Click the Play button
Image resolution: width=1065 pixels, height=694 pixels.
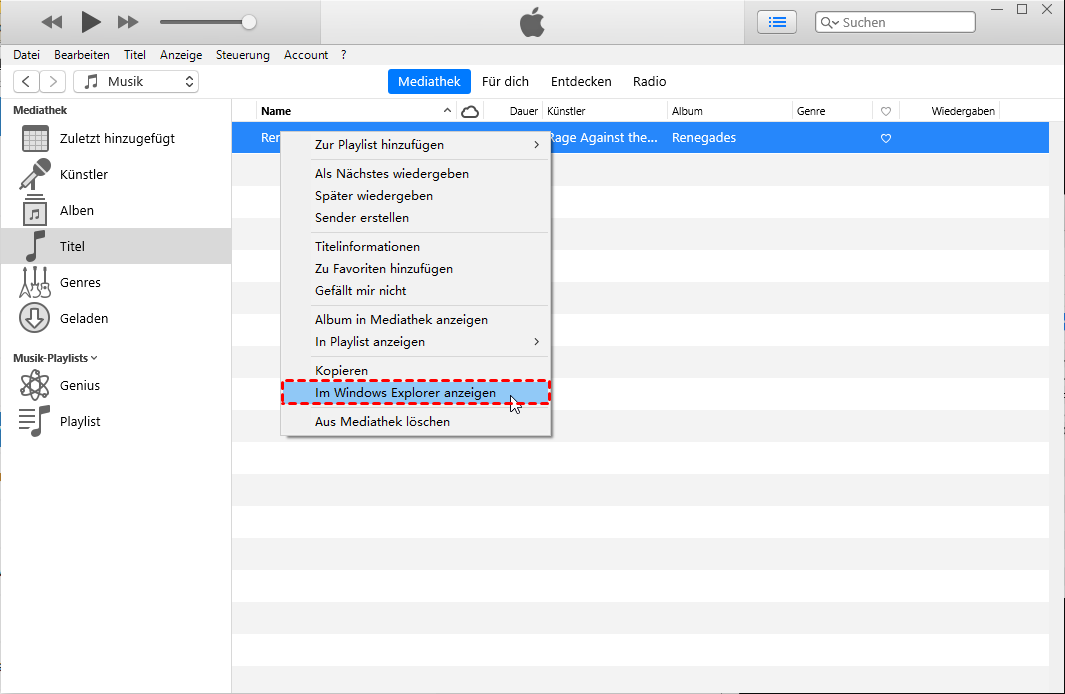pos(91,21)
